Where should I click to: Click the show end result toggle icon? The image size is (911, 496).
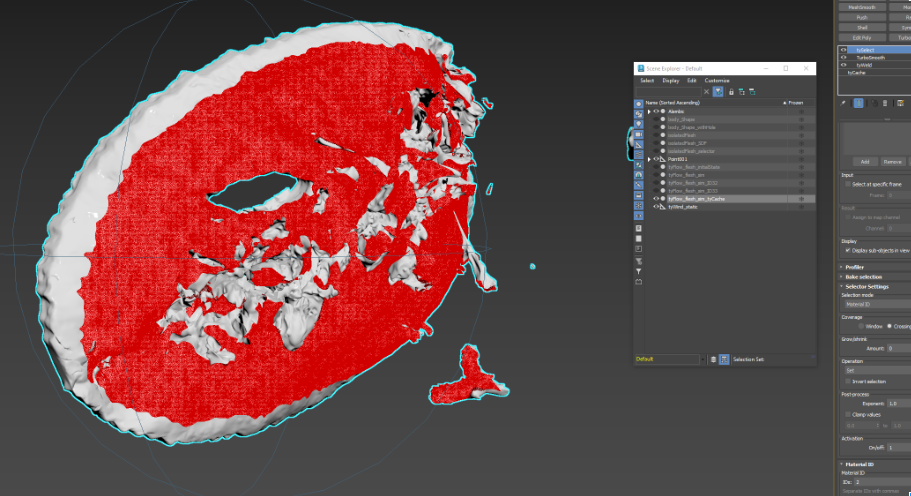pyautogui.click(x=858, y=102)
